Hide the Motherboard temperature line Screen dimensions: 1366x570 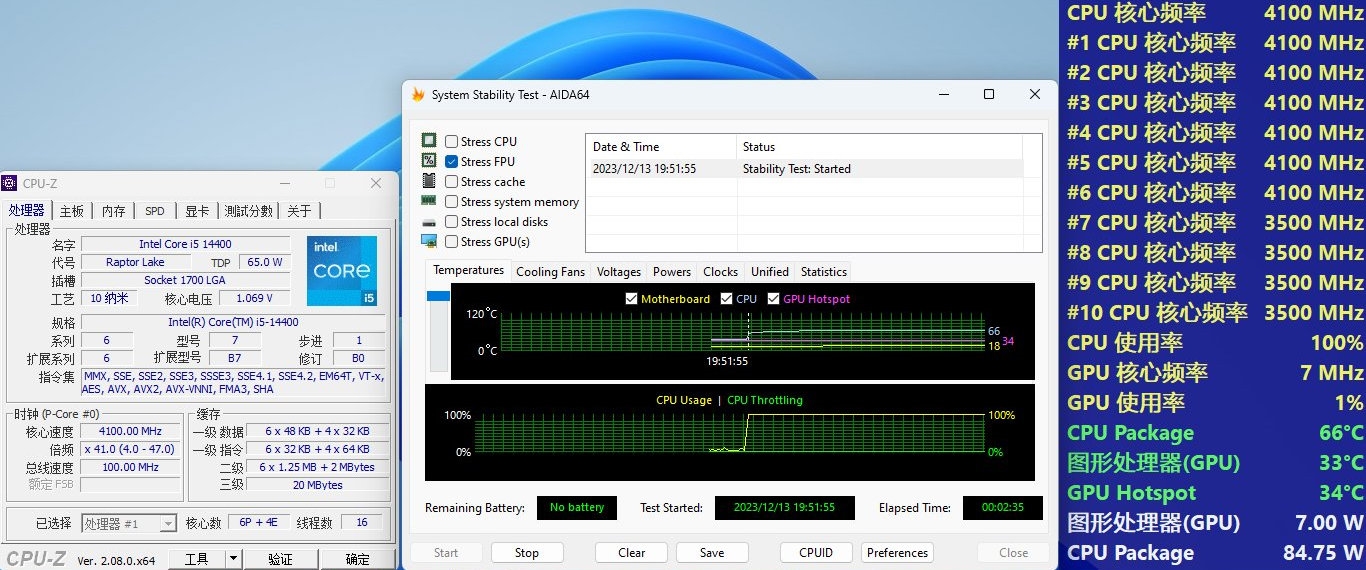[x=631, y=299]
